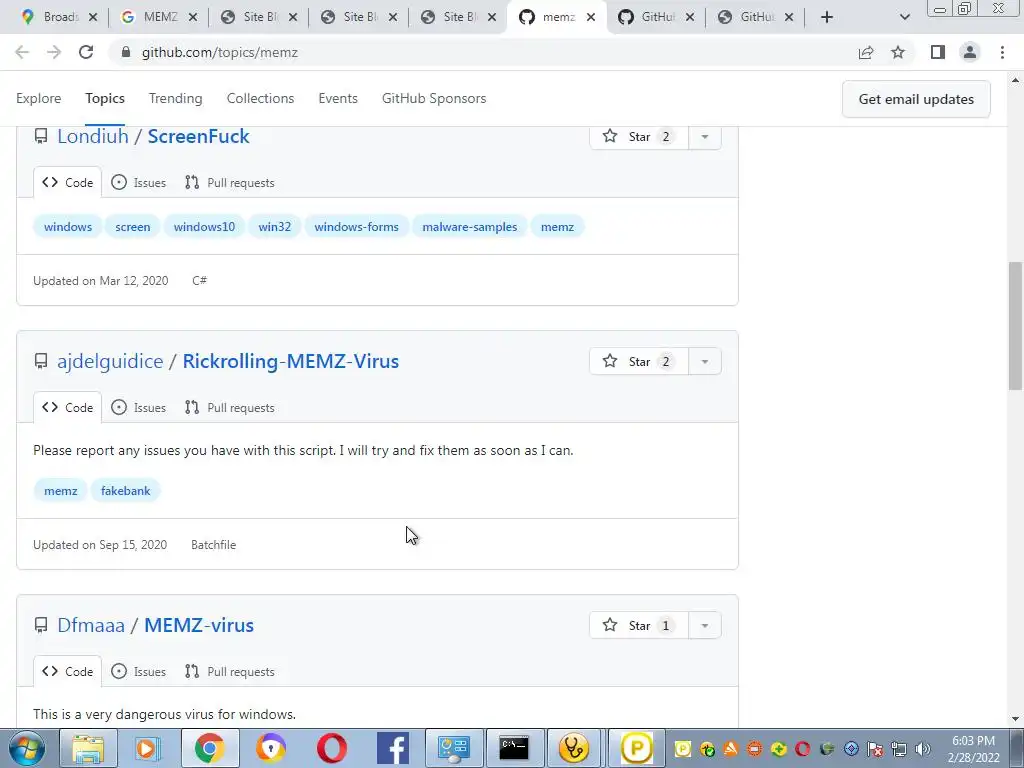Open the Rickrolling-MEMZ-Virus repository link
The image size is (1024, 768).
(291, 361)
